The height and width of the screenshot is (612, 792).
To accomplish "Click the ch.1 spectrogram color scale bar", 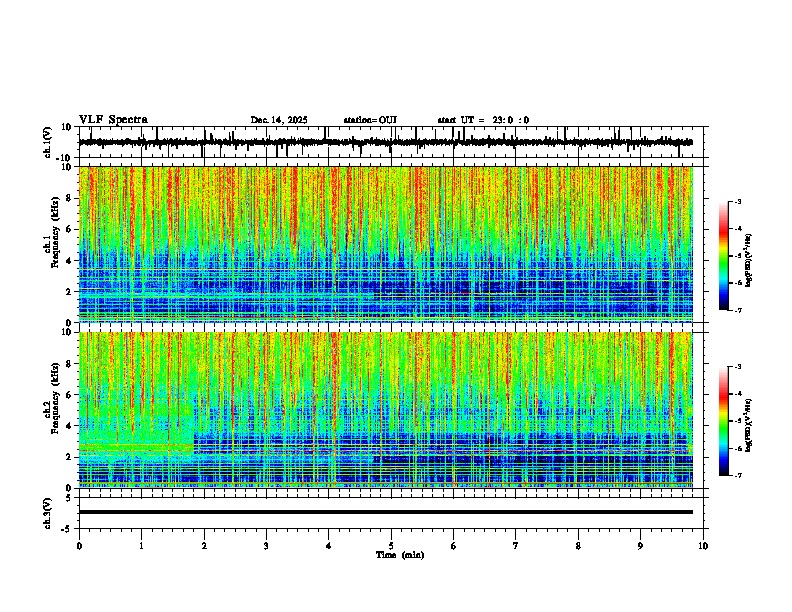I will point(723,255).
